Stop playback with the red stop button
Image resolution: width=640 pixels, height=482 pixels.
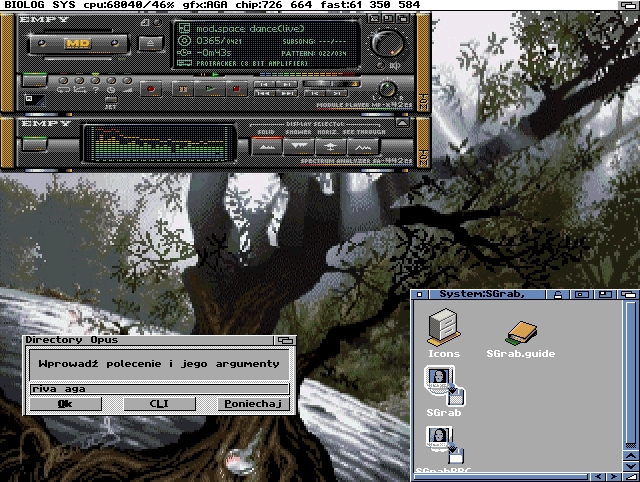coord(236,89)
